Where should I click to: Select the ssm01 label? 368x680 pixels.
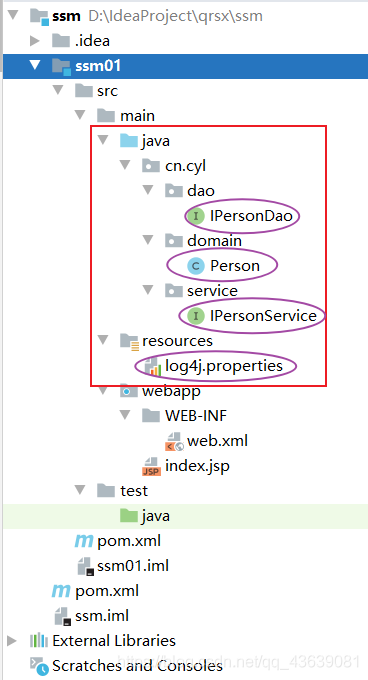click(x=98, y=66)
